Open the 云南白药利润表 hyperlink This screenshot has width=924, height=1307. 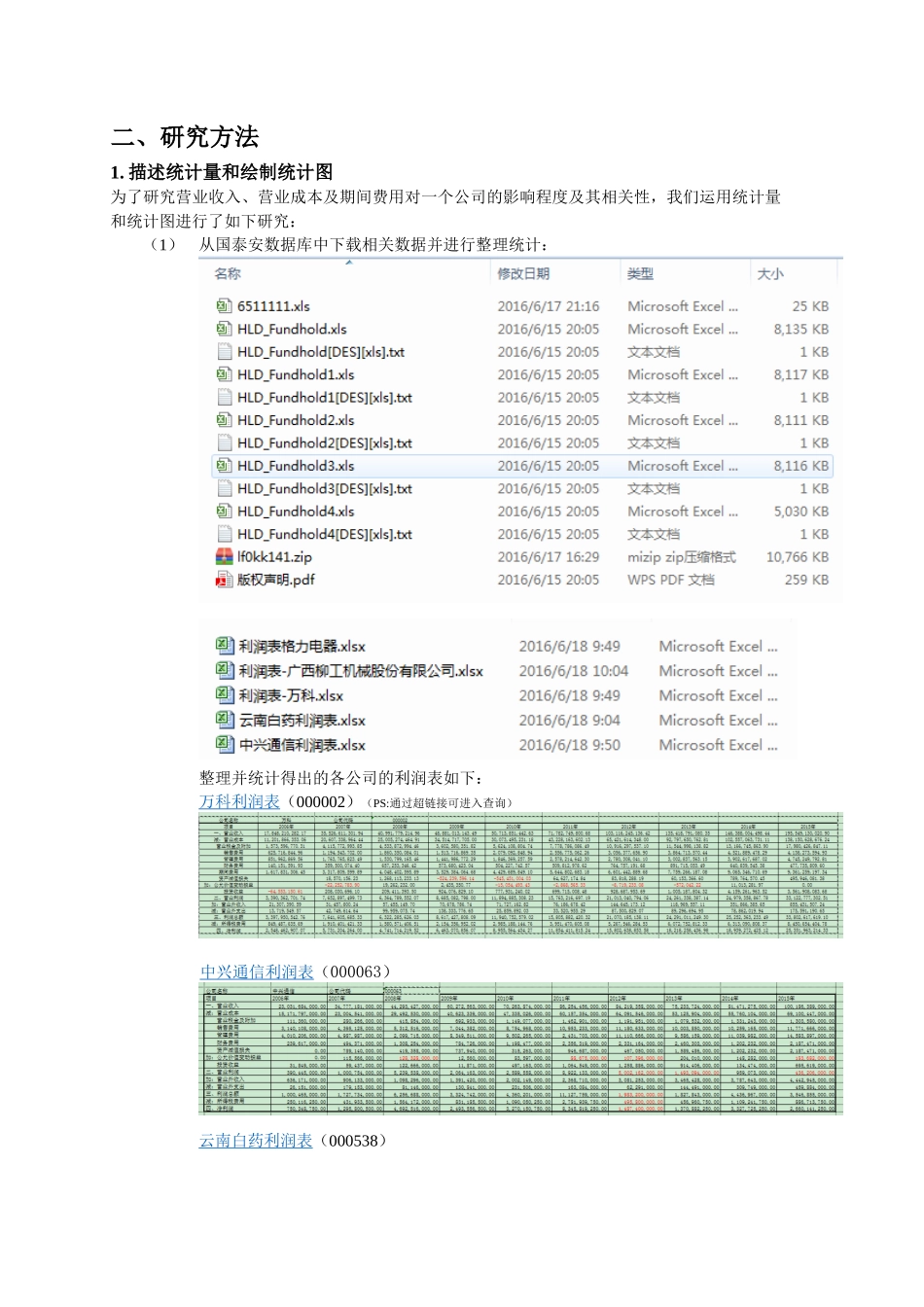[256, 1141]
